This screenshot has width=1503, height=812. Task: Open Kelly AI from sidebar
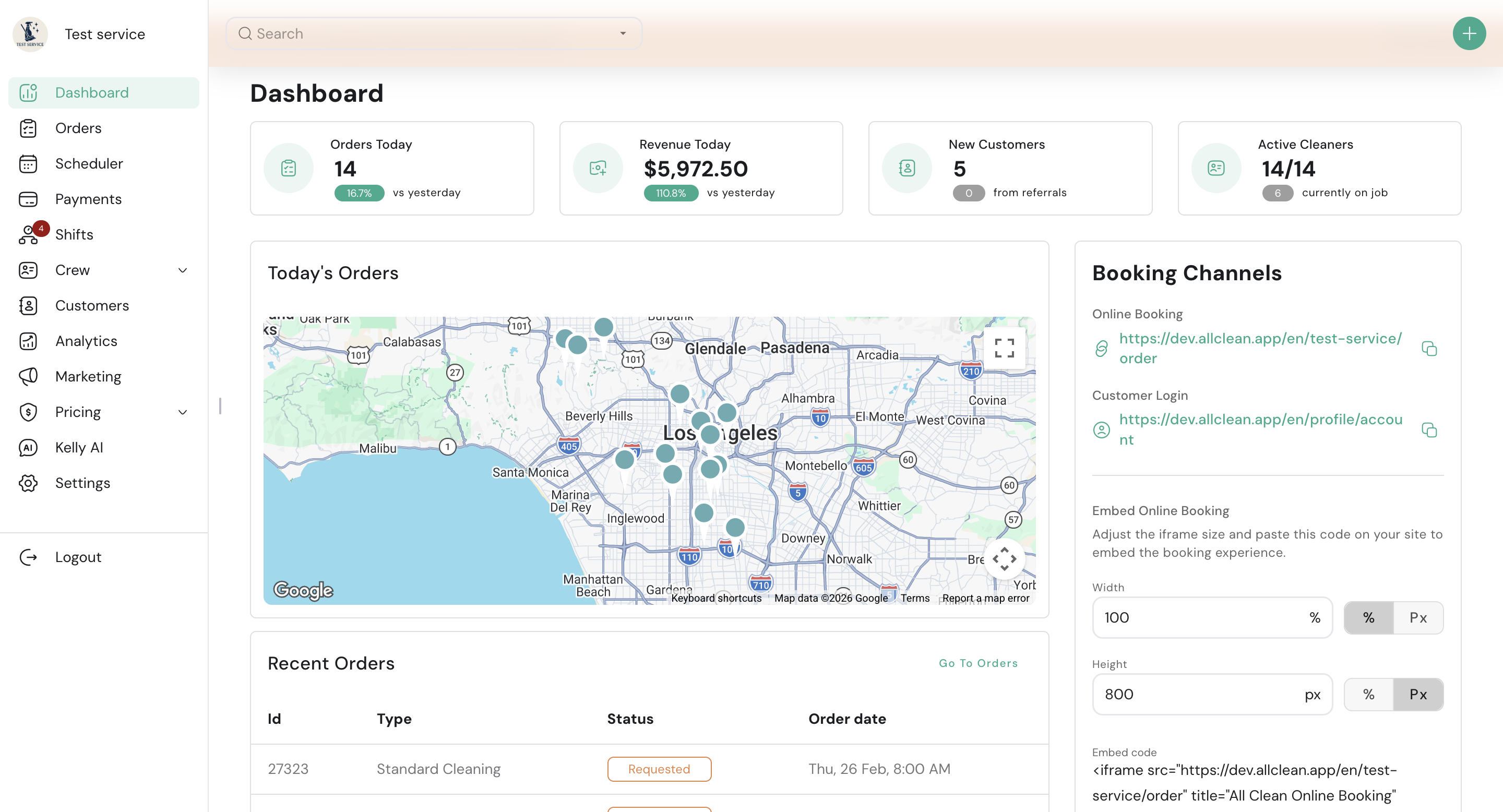pyautogui.click(x=79, y=447)
